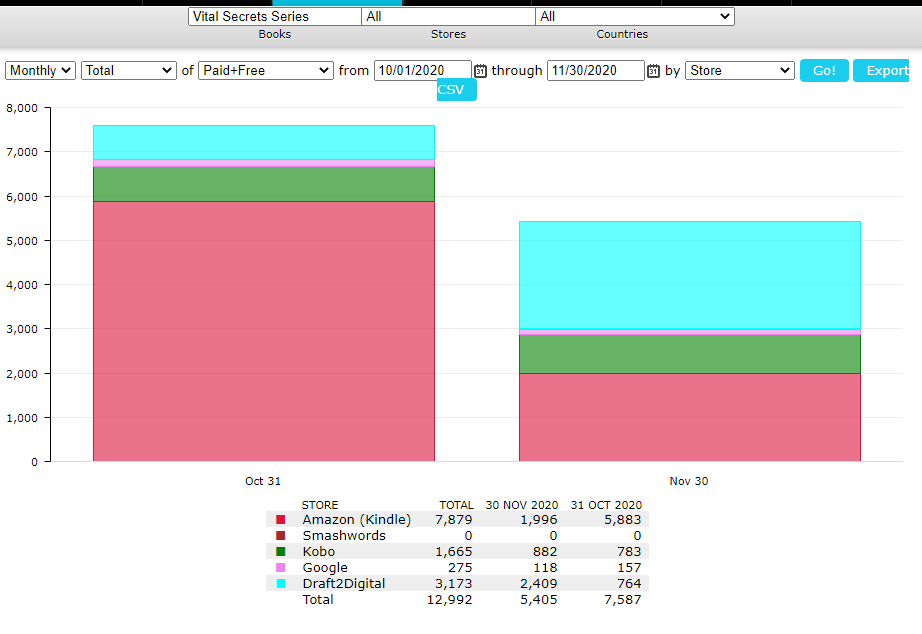Click the Stores field showing All
This screenshot has width=922, height=634.
pyautogui.click(x=448, y=17)
